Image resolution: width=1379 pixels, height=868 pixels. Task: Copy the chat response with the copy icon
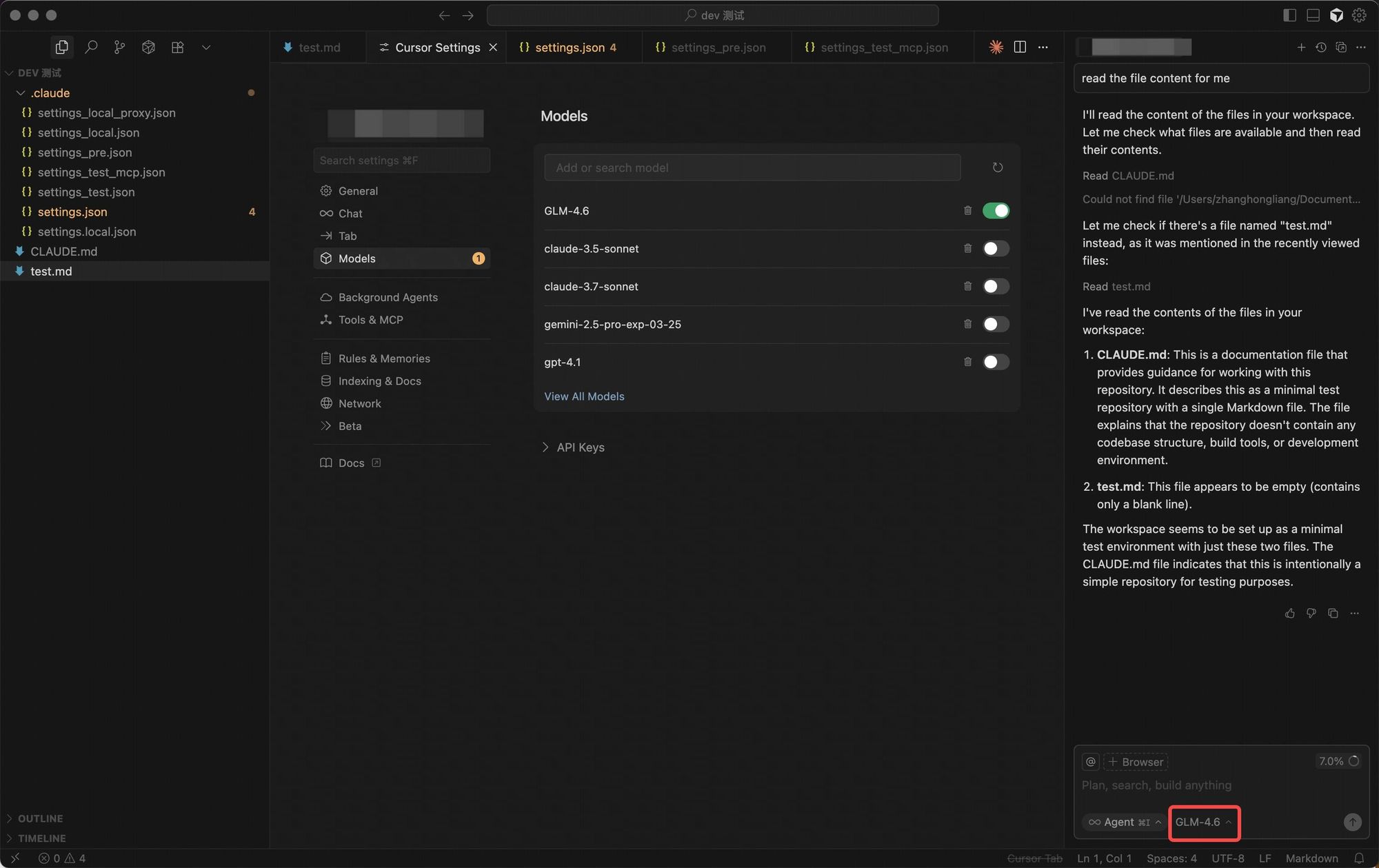pos(1333,613)
